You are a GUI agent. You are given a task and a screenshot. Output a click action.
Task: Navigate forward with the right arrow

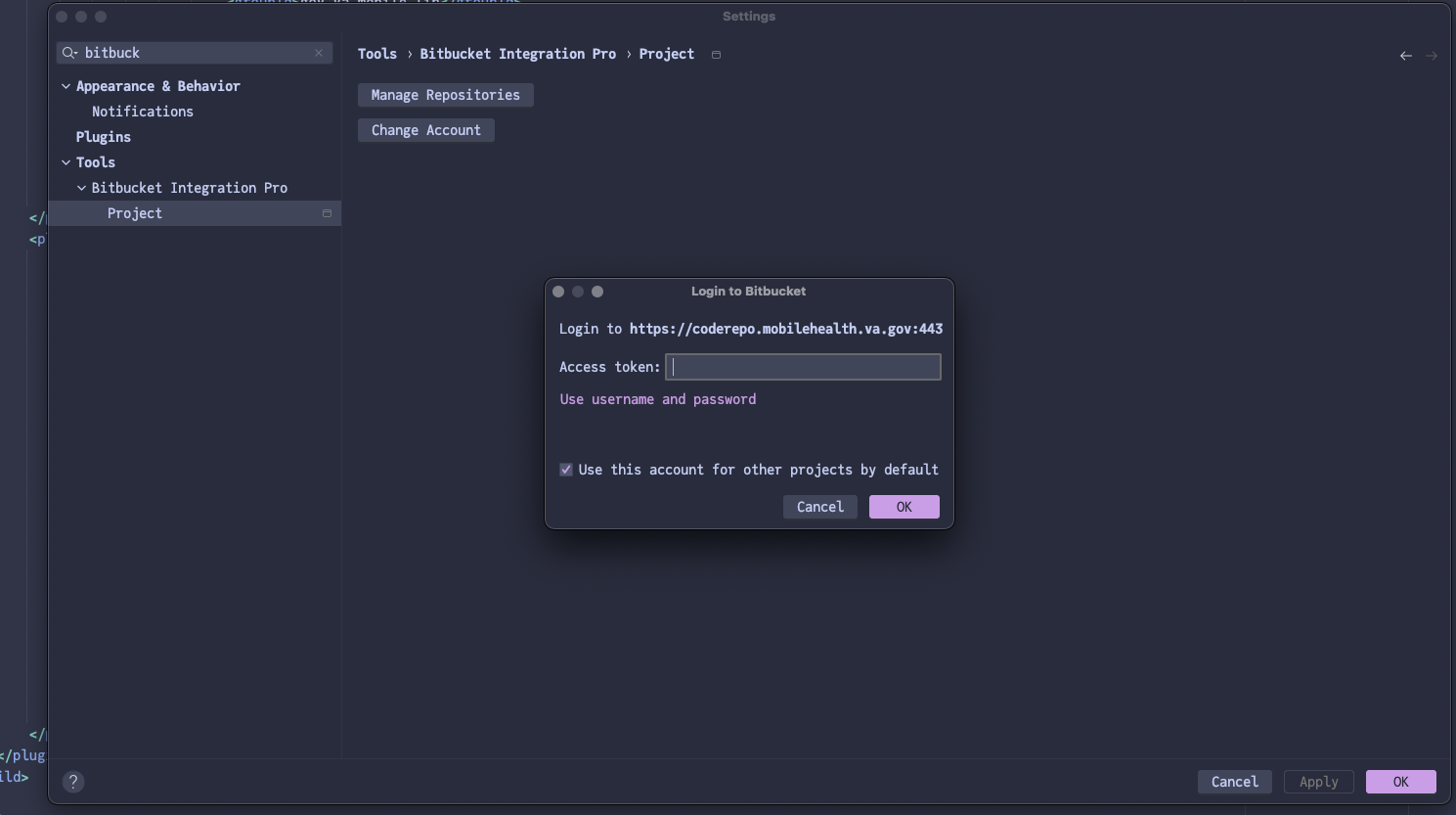pos(1432,56)
